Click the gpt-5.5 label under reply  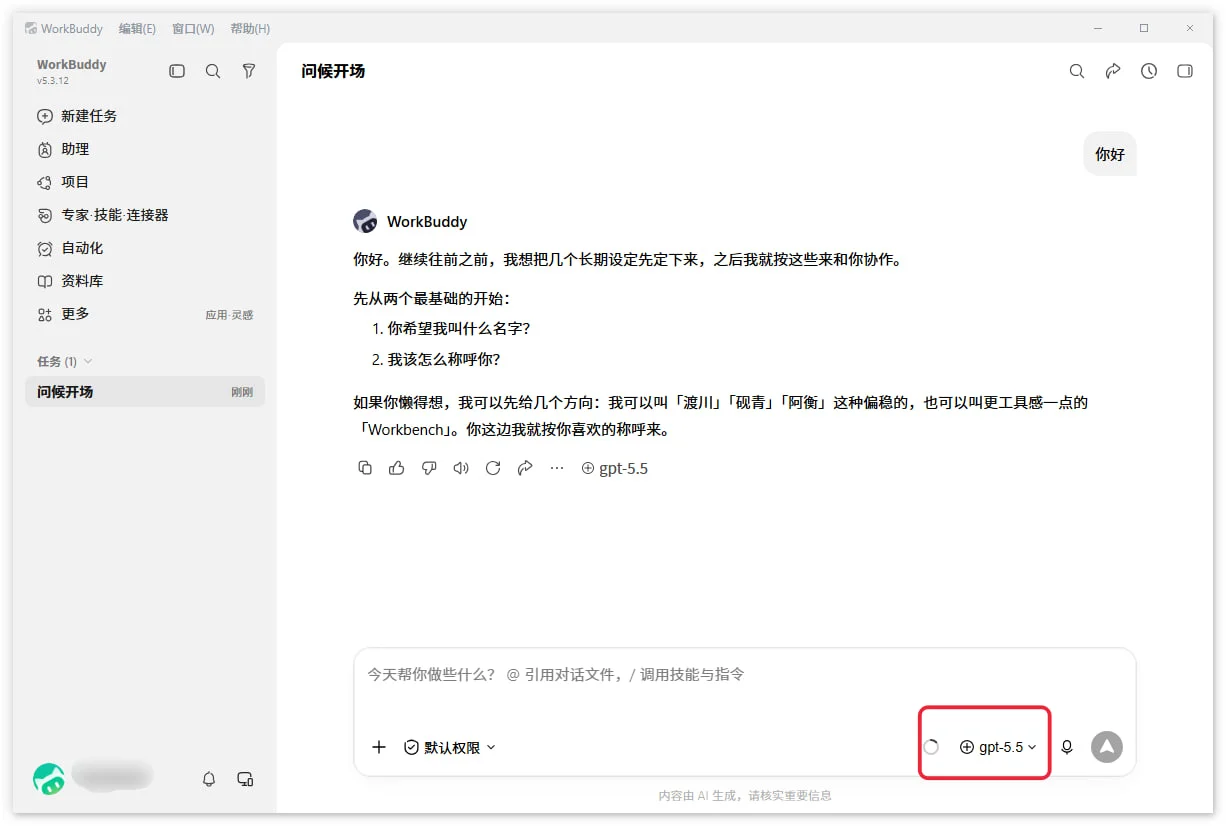click(x=614, y=468)
